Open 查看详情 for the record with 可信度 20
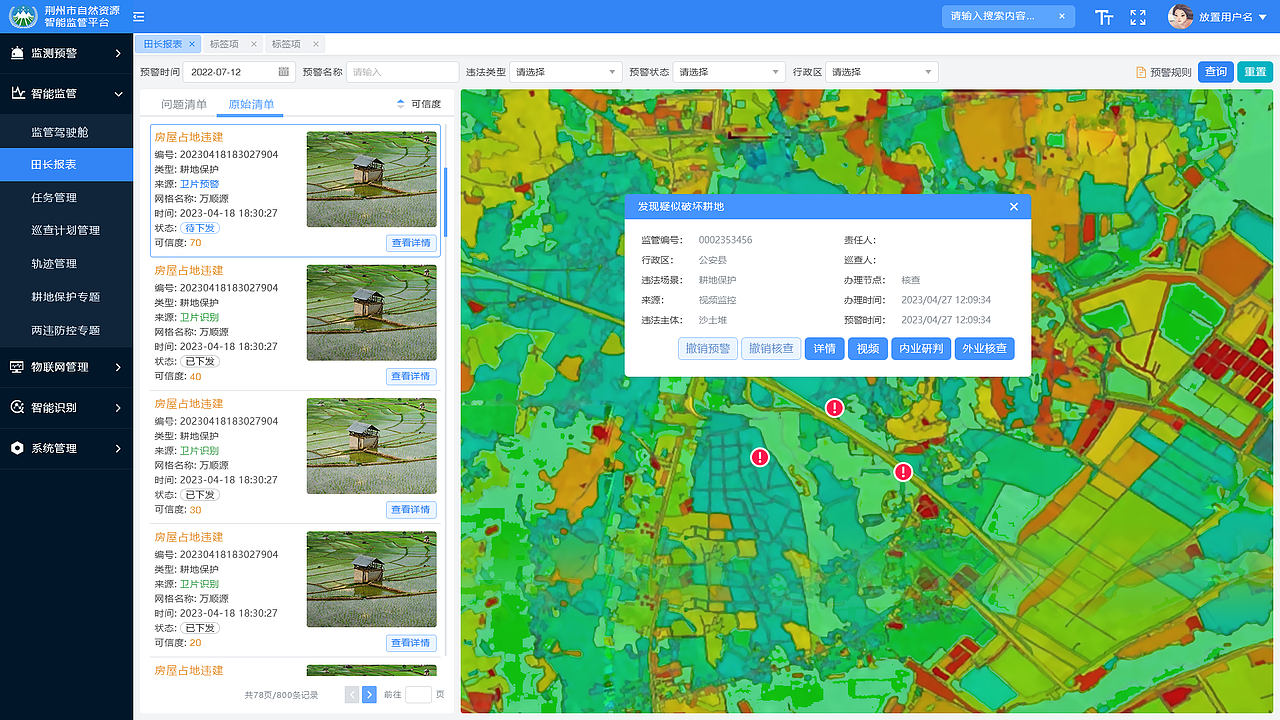The width and height of the screenshot is (1280, 720). (411, 643)
